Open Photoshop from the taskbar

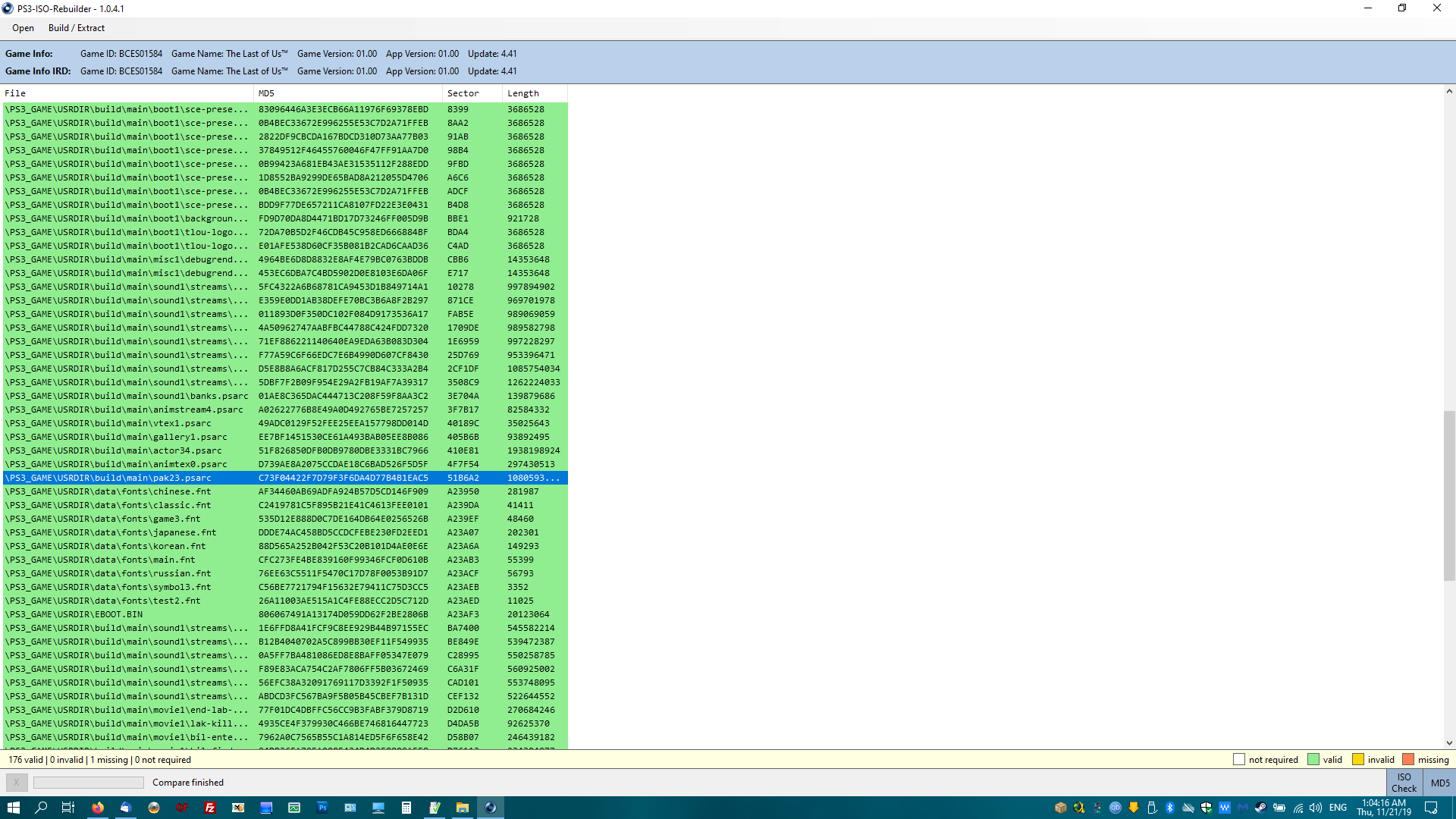322,808
